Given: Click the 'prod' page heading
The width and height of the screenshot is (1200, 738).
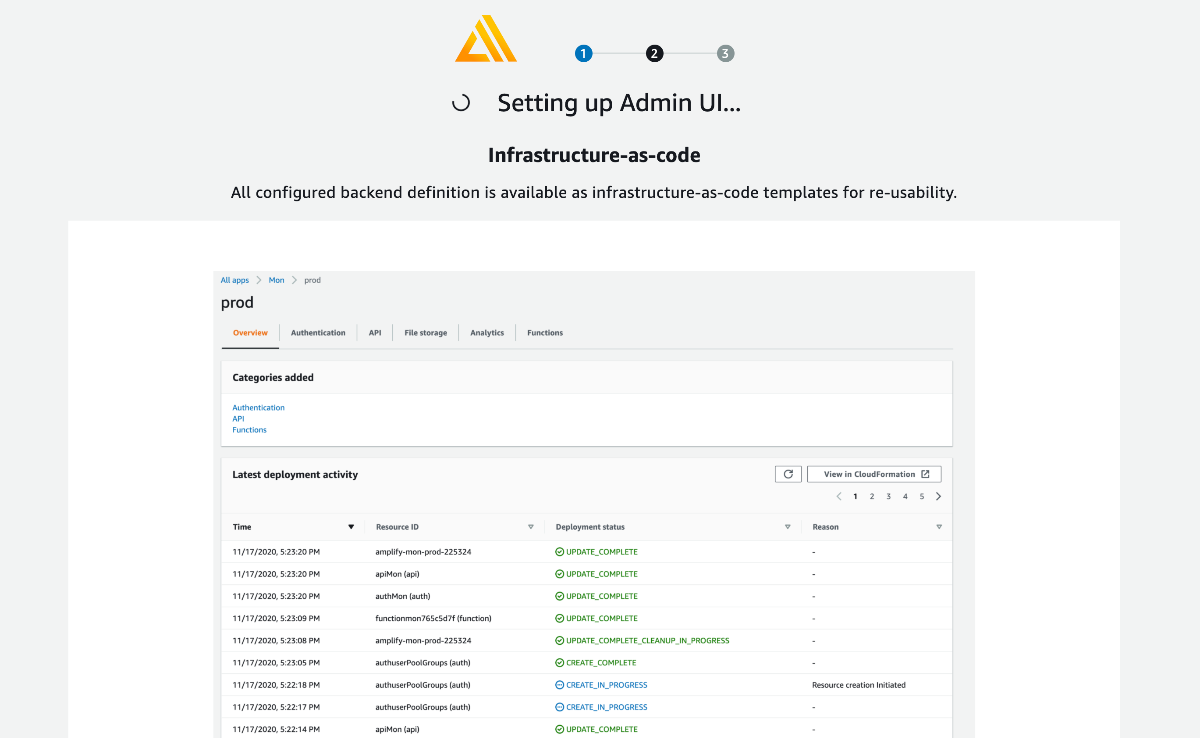Looking at the screenshot, I should pos(237,302).
